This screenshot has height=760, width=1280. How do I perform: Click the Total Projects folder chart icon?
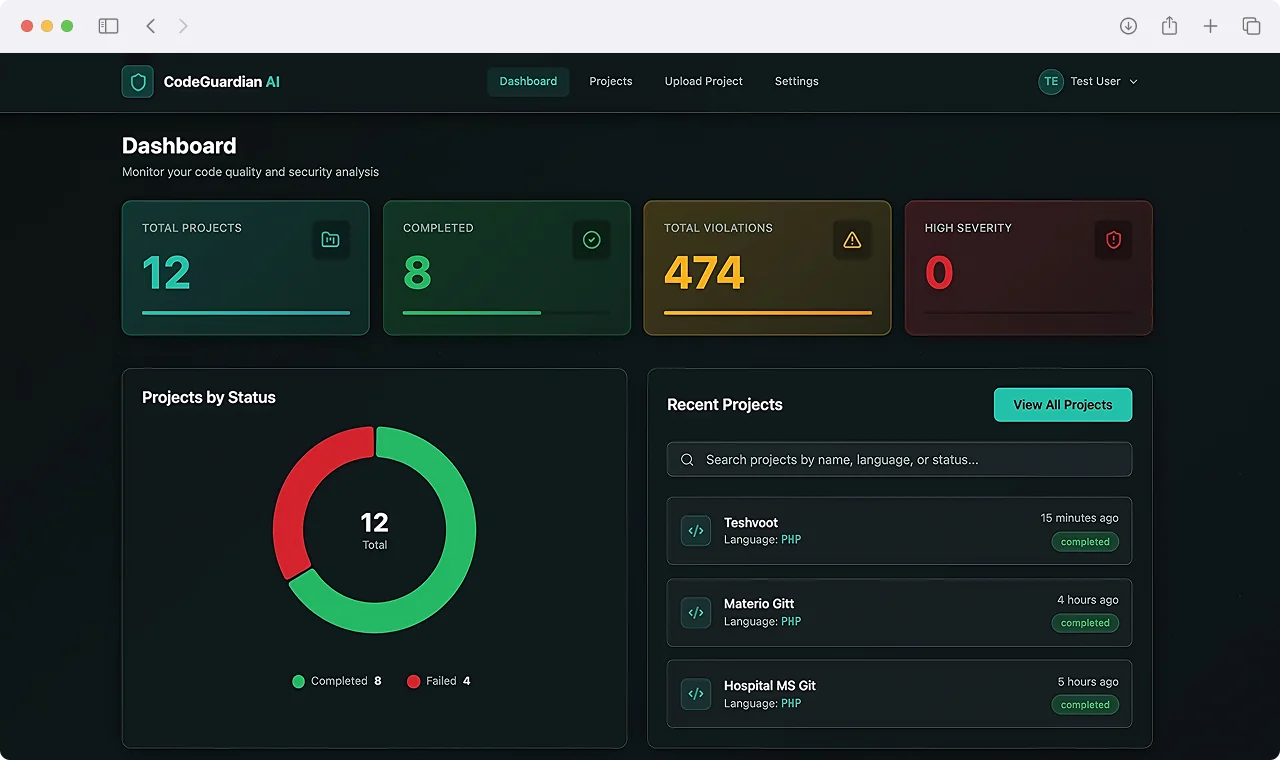[331, 240]
